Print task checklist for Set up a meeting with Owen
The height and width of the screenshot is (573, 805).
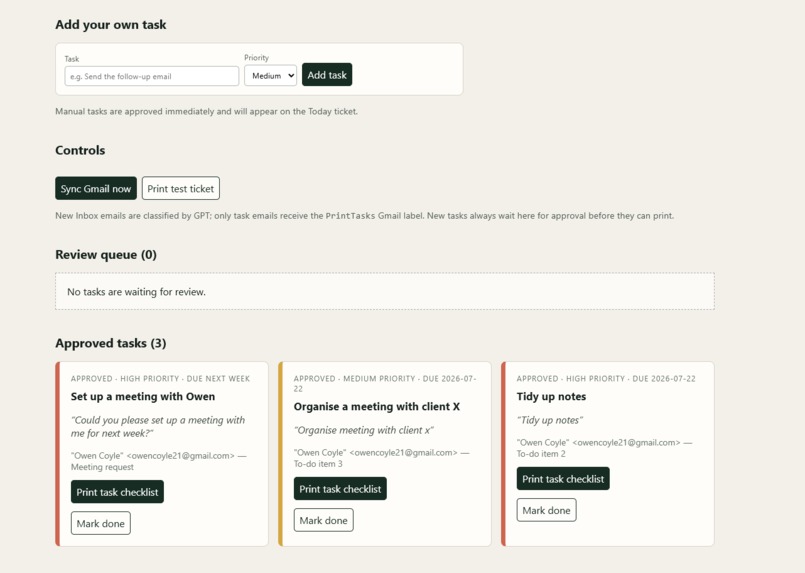click(x=118, y=492)
